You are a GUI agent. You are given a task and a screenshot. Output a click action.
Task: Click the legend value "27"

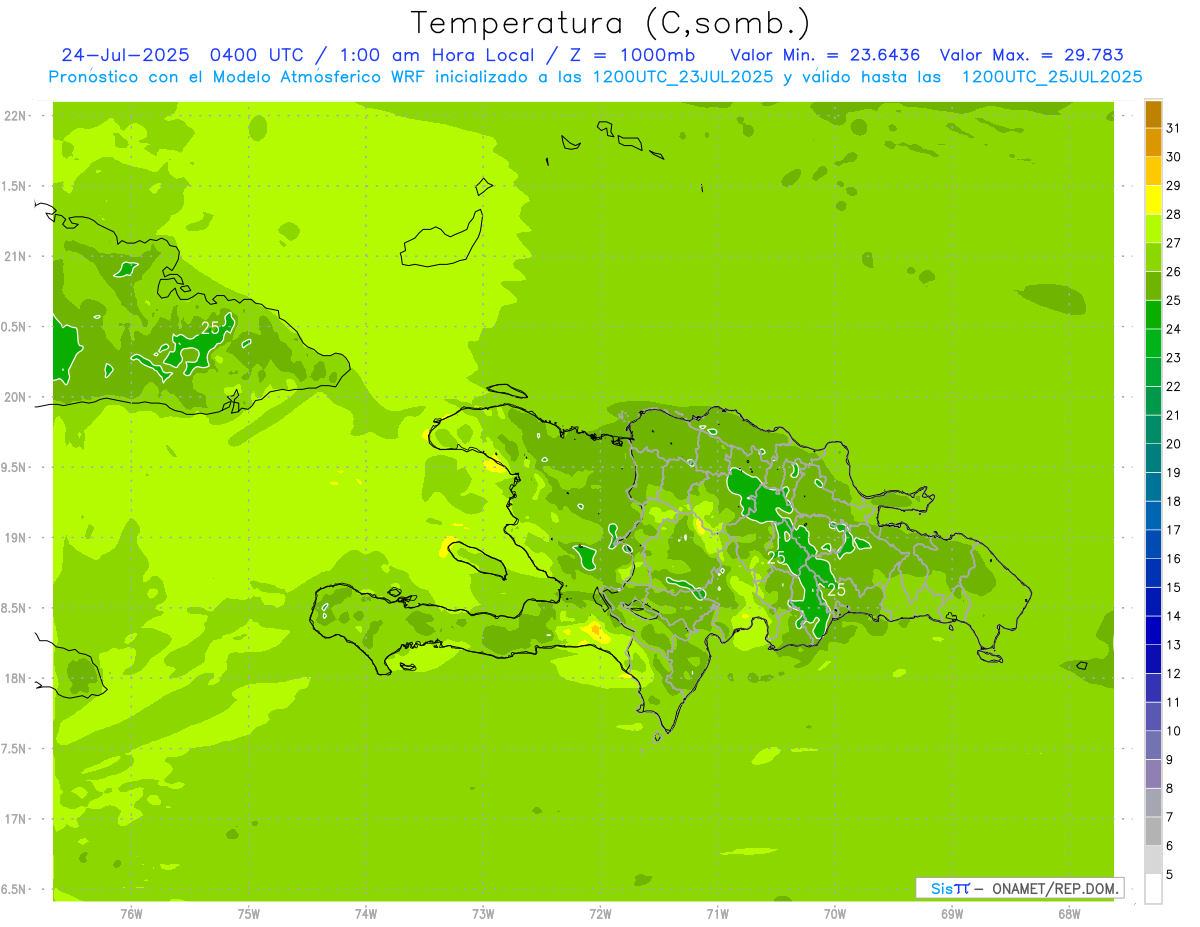[x=1174, y=243]
